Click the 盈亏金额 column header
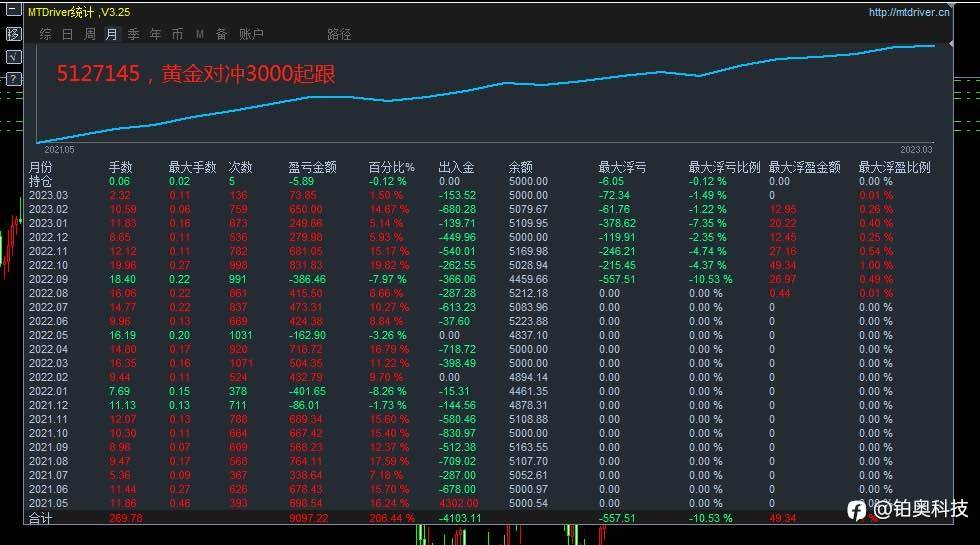Viewport: 980px width, 545px height. click(x=312, y=167)
